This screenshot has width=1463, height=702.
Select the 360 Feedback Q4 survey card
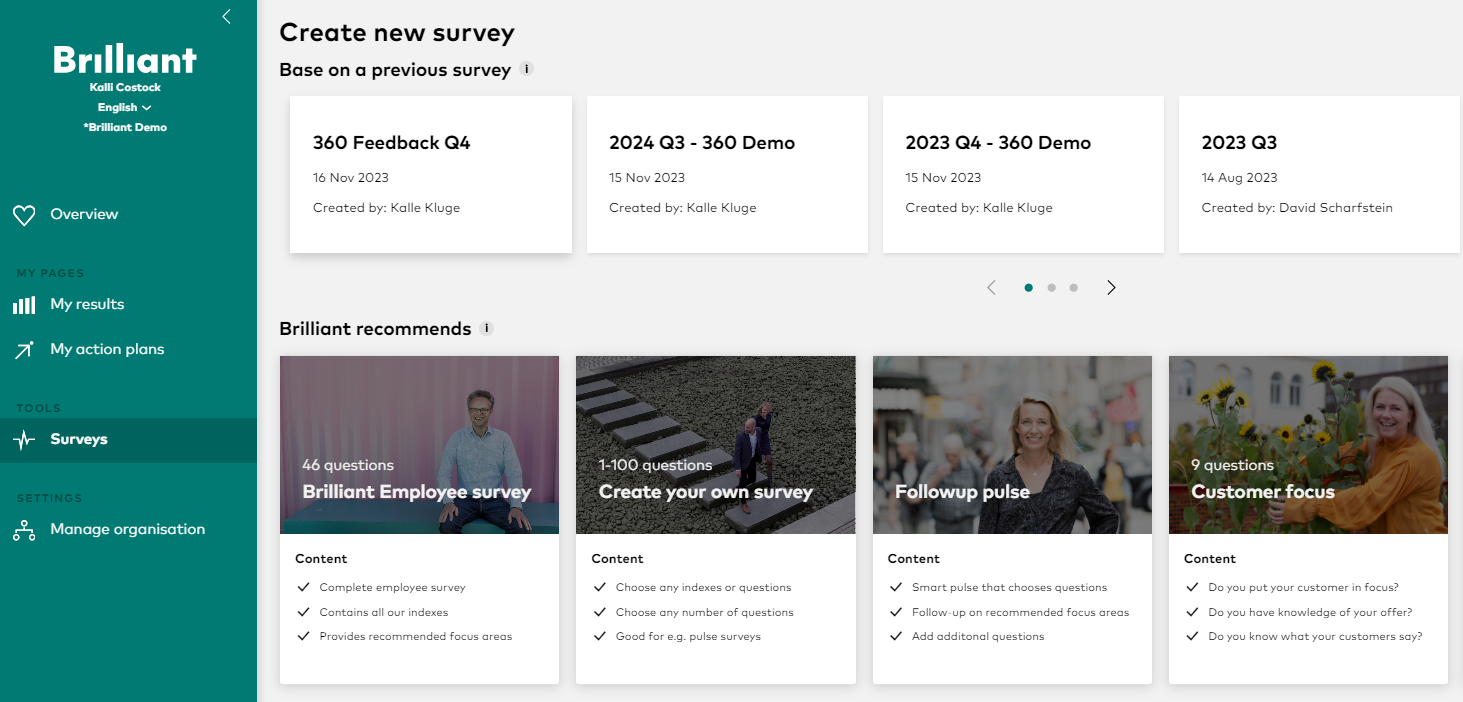click(x=431, y=174)
